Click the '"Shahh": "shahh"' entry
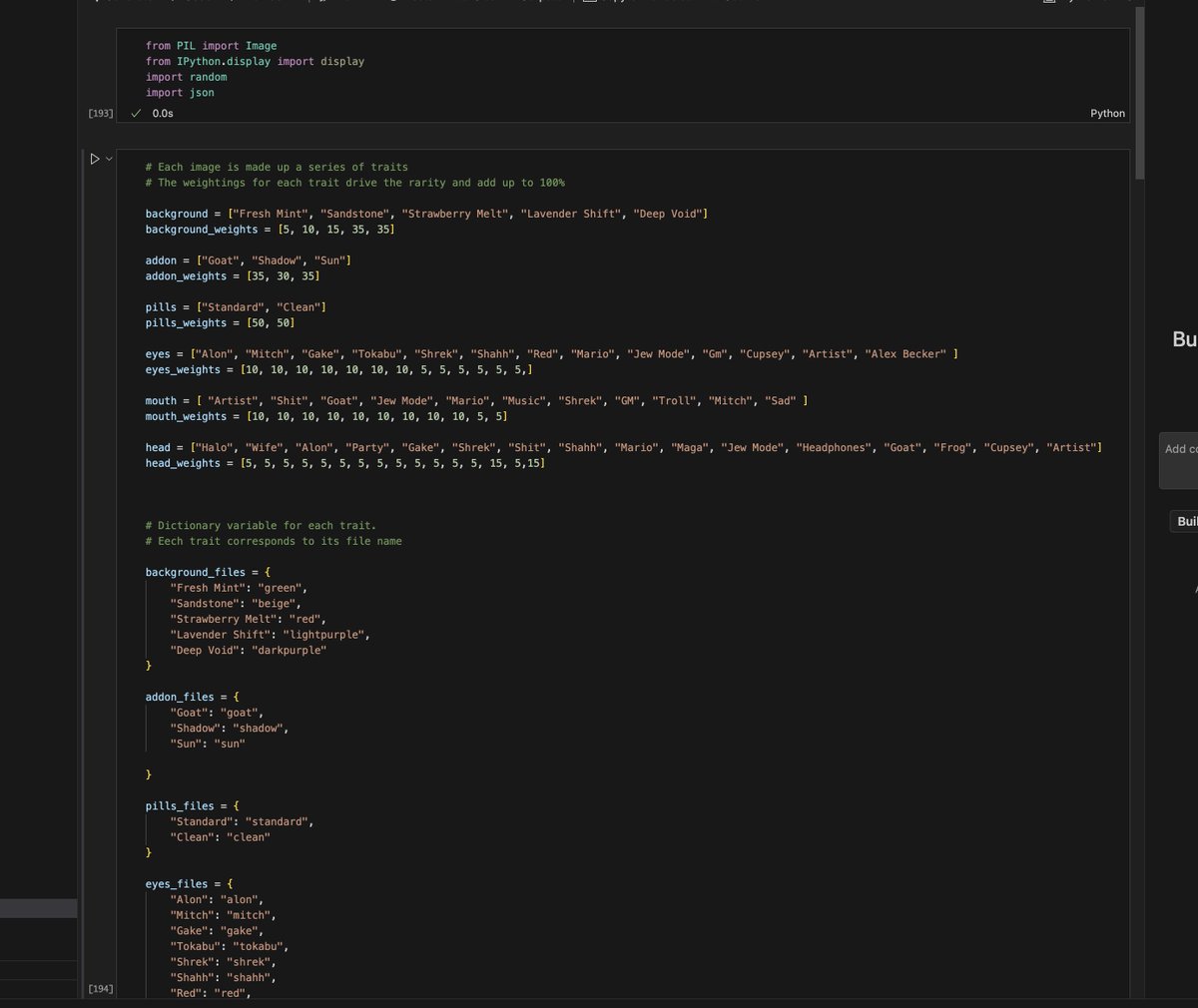 (224, 978)
